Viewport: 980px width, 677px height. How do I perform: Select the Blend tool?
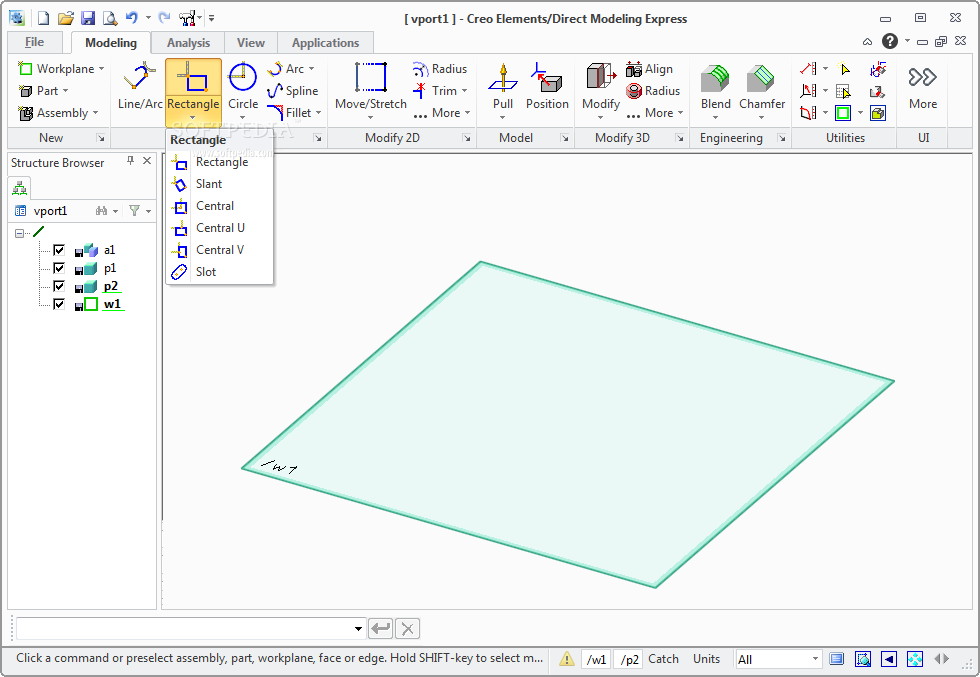pos(716,88)
